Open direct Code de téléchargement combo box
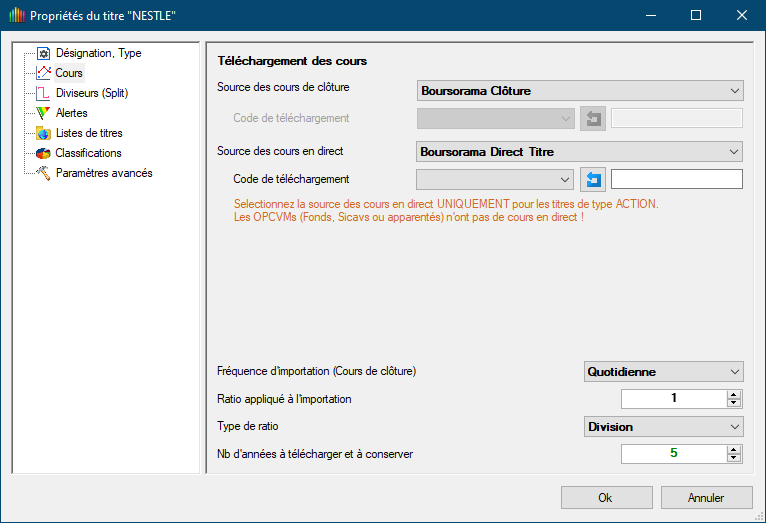The image size is (766, 523). (495, 179)
